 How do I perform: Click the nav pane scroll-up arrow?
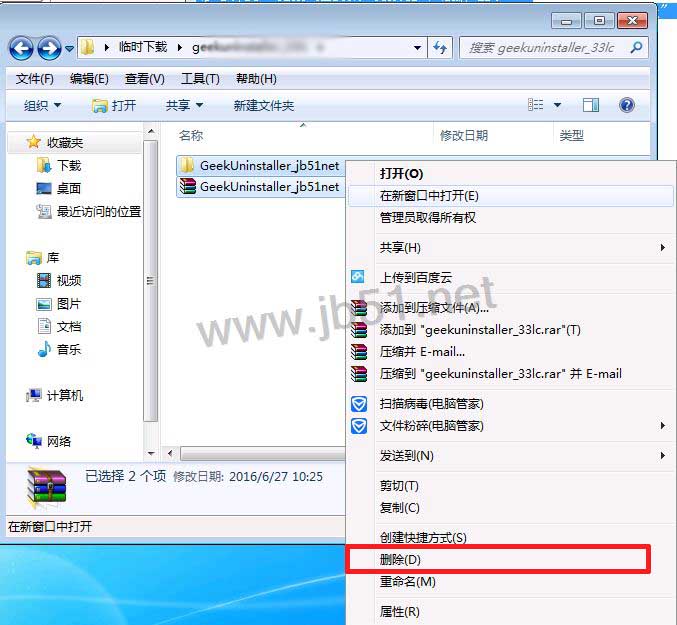(151, 131)
